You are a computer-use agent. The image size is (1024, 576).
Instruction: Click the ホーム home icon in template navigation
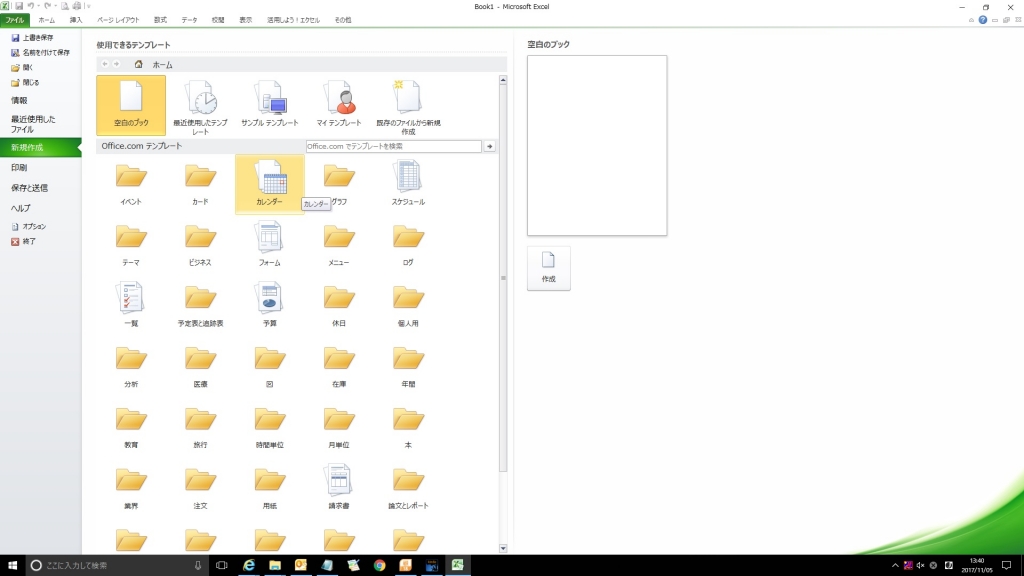(x=138, y=64)
